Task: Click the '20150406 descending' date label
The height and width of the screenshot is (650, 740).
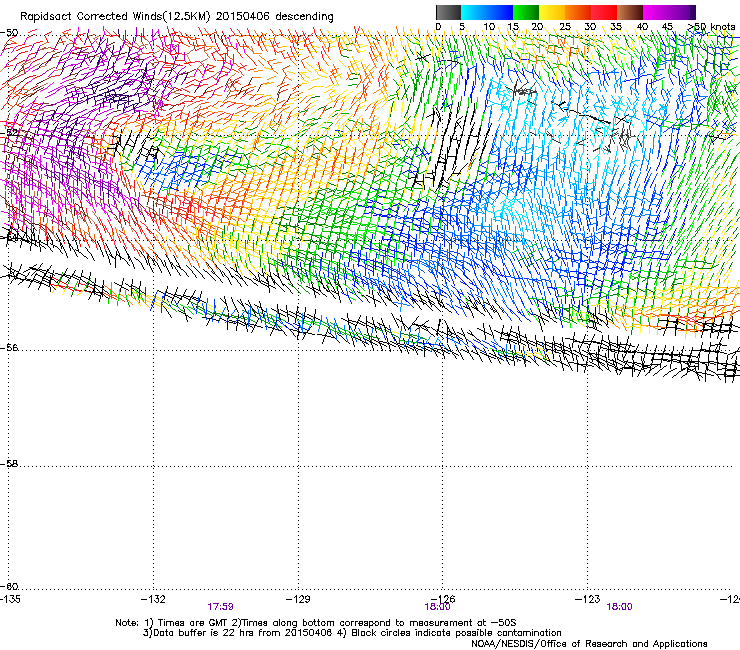Action: [x=274, y=17]
